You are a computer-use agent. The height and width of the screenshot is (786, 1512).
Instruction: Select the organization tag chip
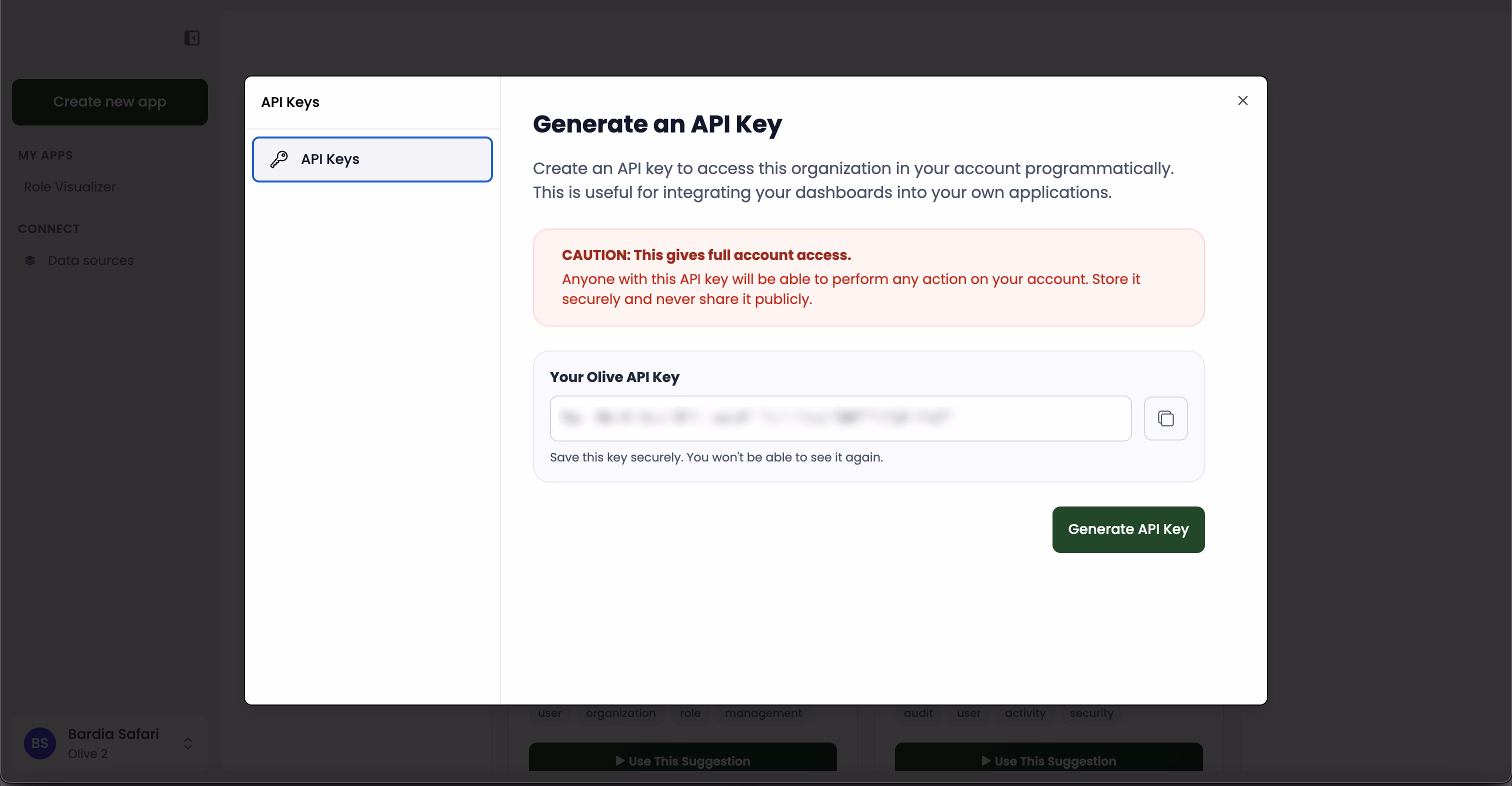coord(620,713)
